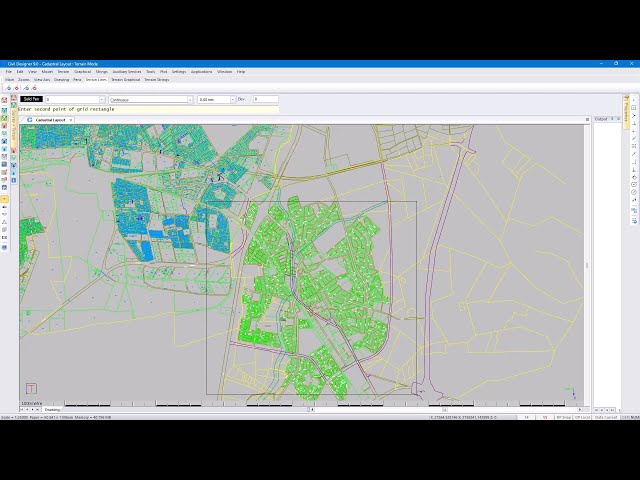Expand the pen number dropdown

tap(102, 100)
